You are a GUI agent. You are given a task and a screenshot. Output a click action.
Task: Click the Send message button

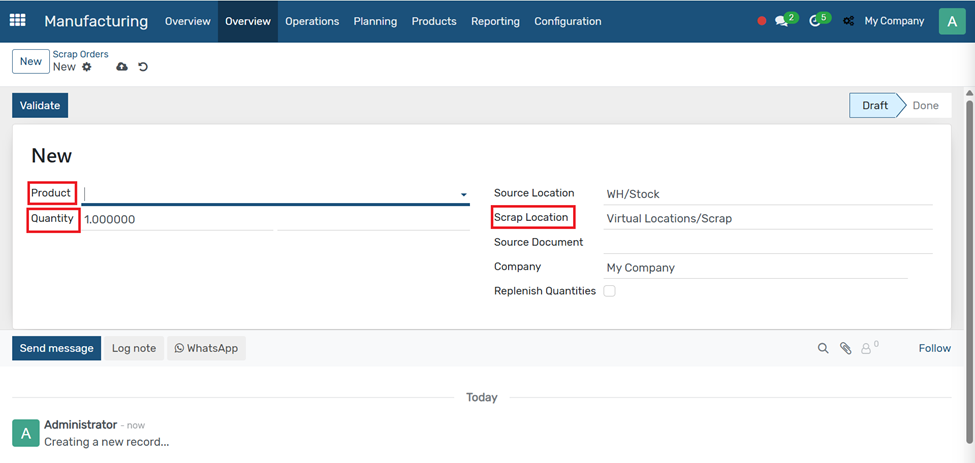click(x=57, y=348)
